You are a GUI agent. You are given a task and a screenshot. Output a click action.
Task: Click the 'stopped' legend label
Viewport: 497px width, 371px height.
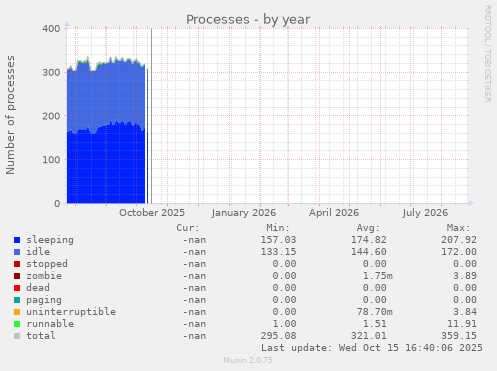point(47,264)
